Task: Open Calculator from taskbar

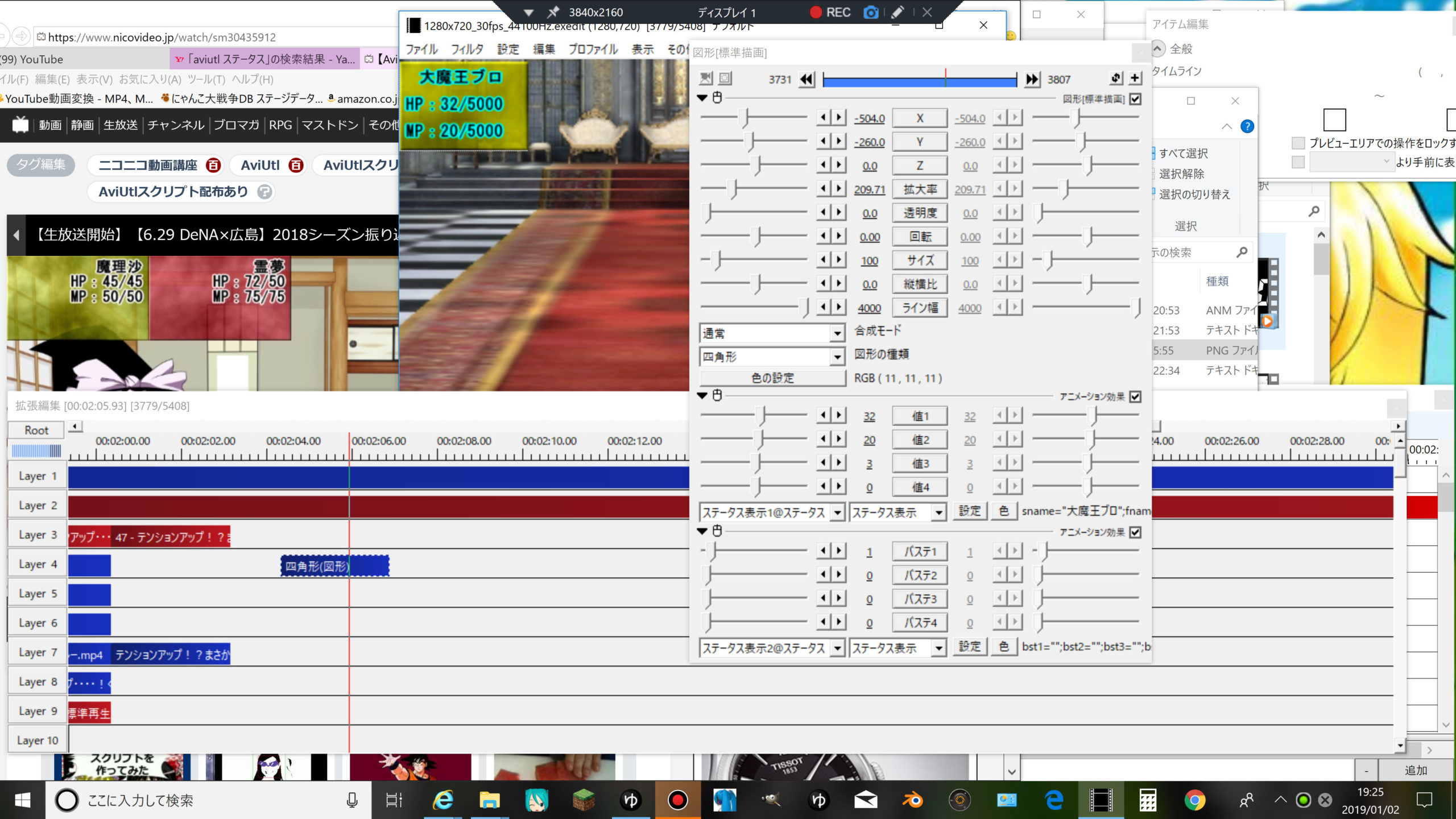Action: (1148, 800)
